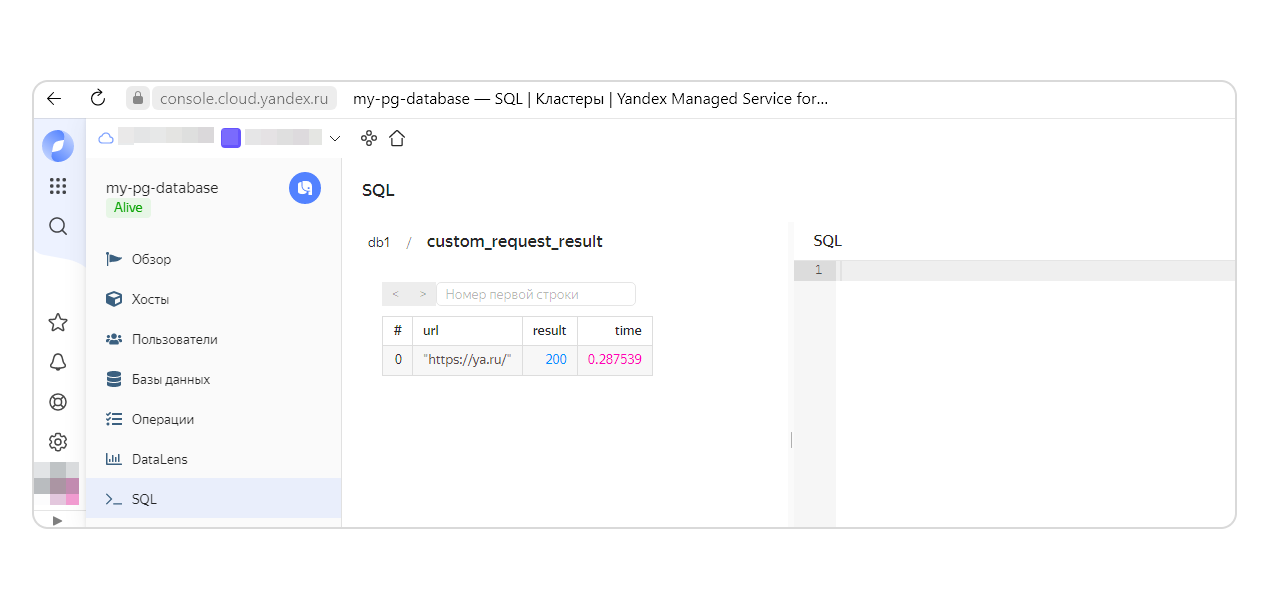The image size is (1269, 609).
Task: Click the cloud icon in the breadcrumb
Action: point(106,138)
